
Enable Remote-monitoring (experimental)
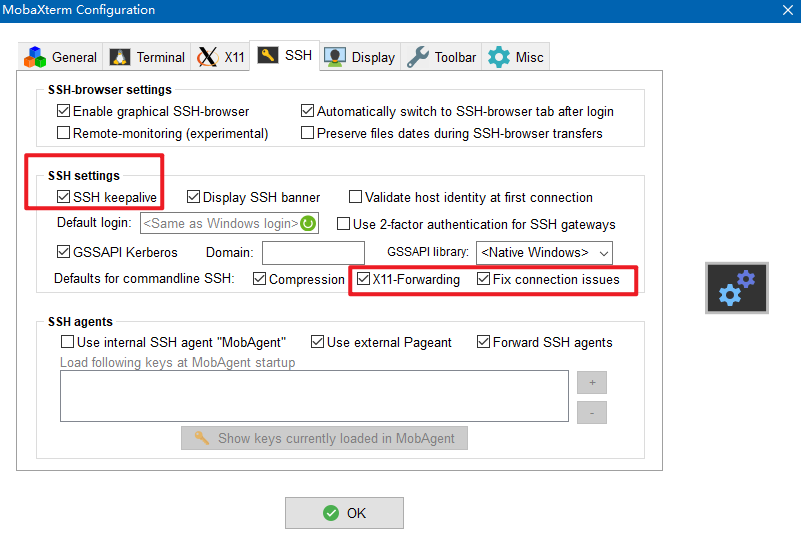coord(63,133)
